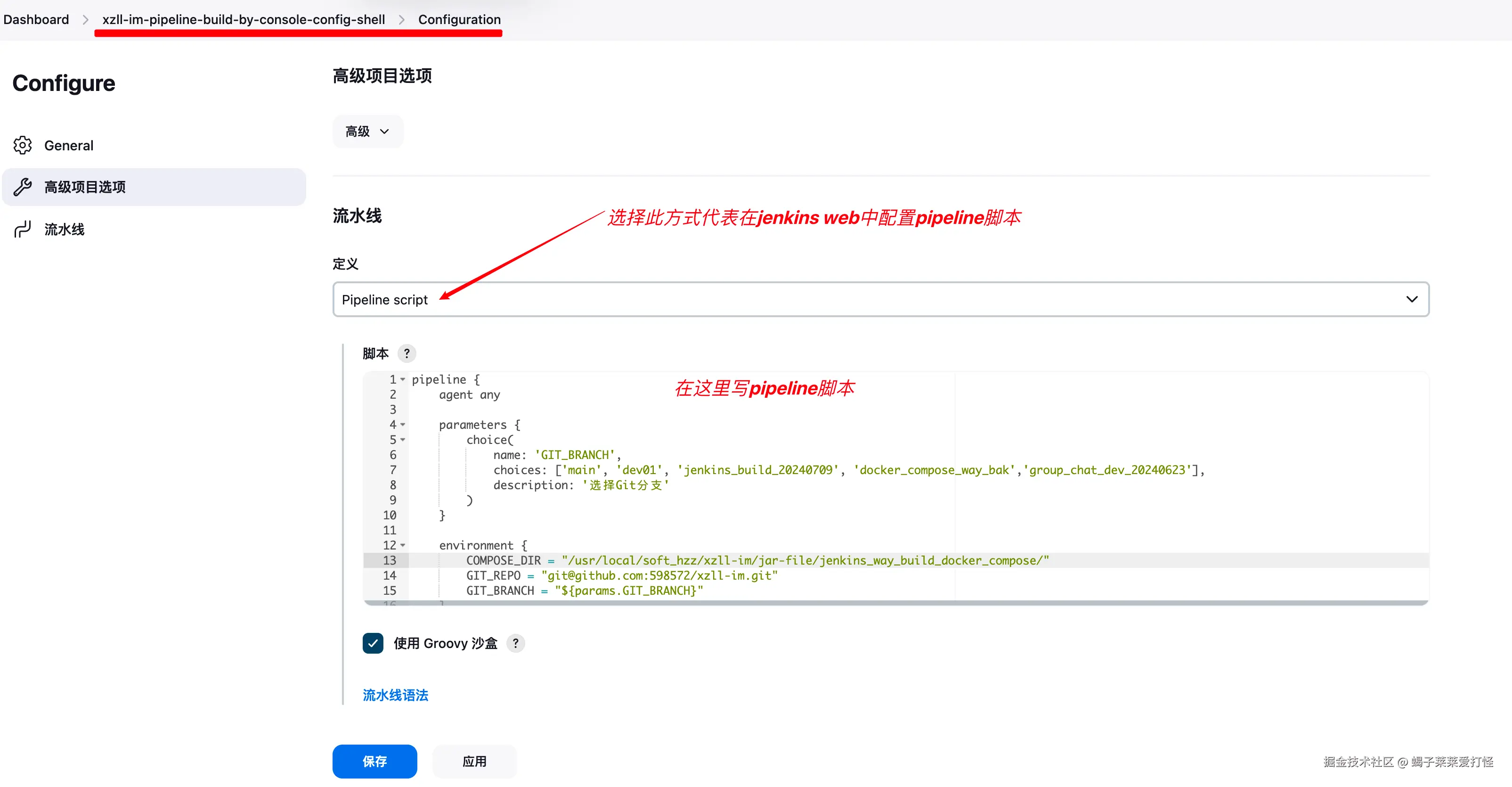Open help icon next to Groovy 沙盒
Image resolution: width=1512 pixels, height=787 pixels.
[515, 643]
